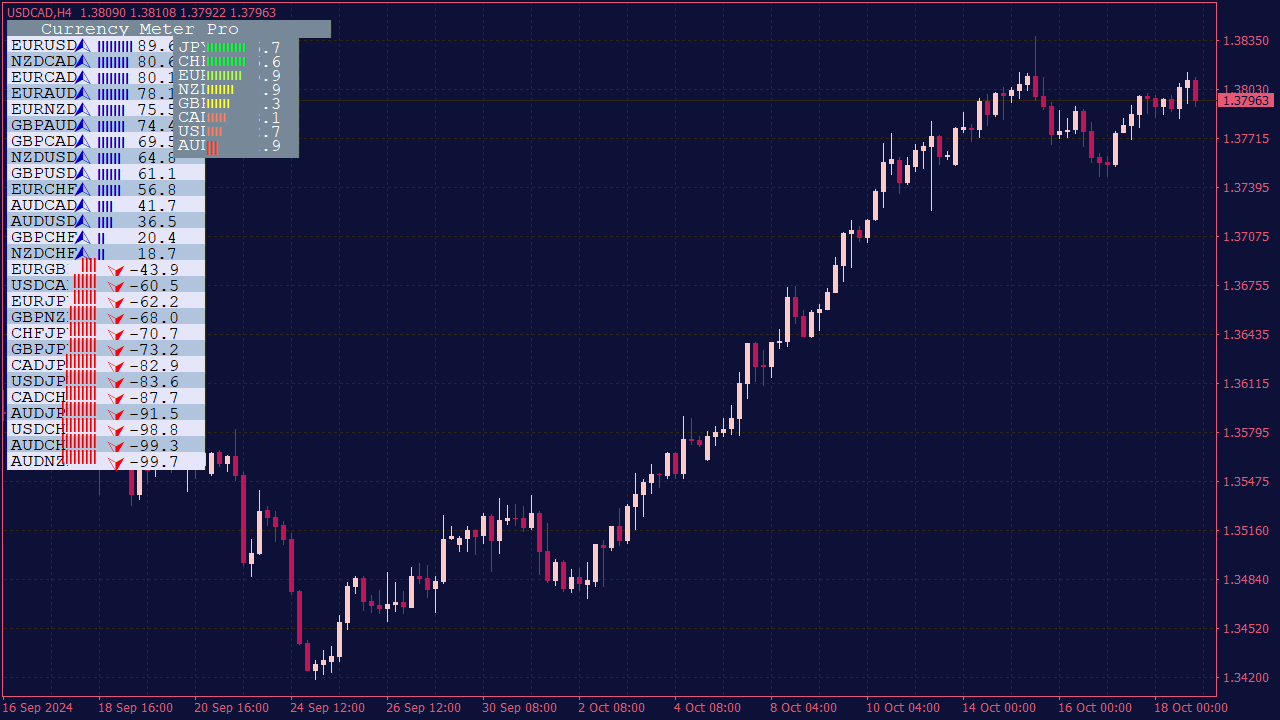Click the 1.38350 price axis label
Viewport: 1280px width, 720px height.
click(x=1246, y=41)
